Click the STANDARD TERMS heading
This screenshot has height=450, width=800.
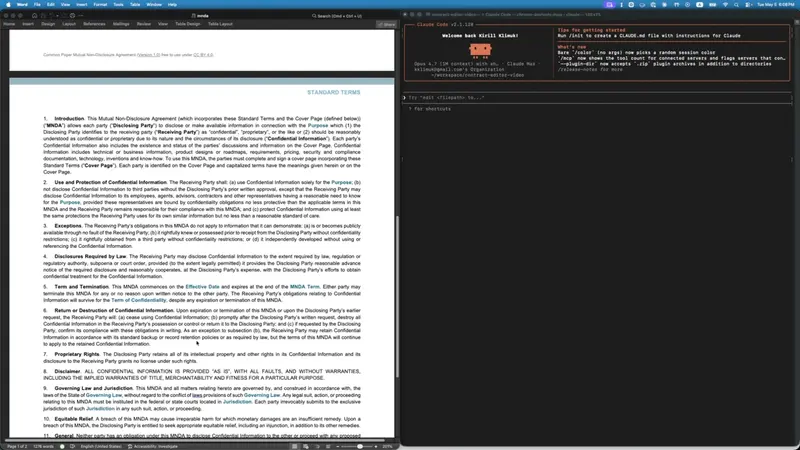tap(334, 92)
